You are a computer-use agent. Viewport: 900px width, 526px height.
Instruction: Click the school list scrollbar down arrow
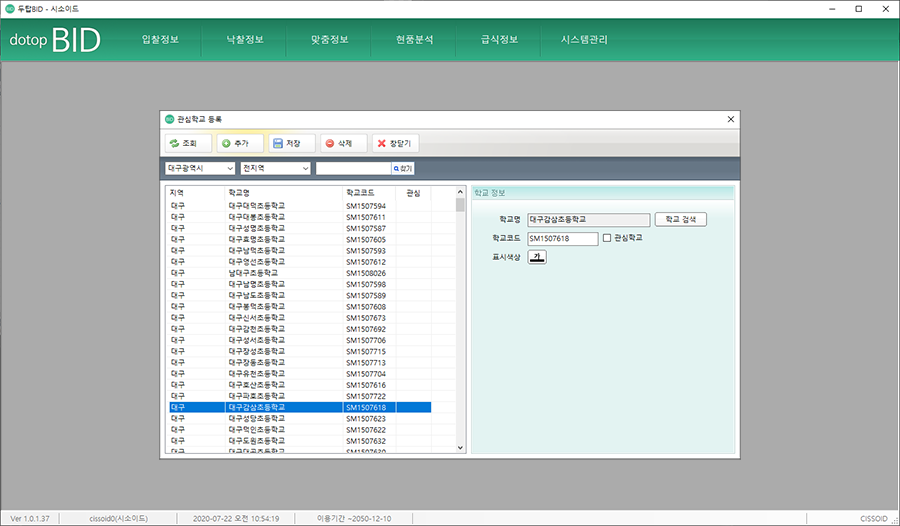(x=460, y=448)
